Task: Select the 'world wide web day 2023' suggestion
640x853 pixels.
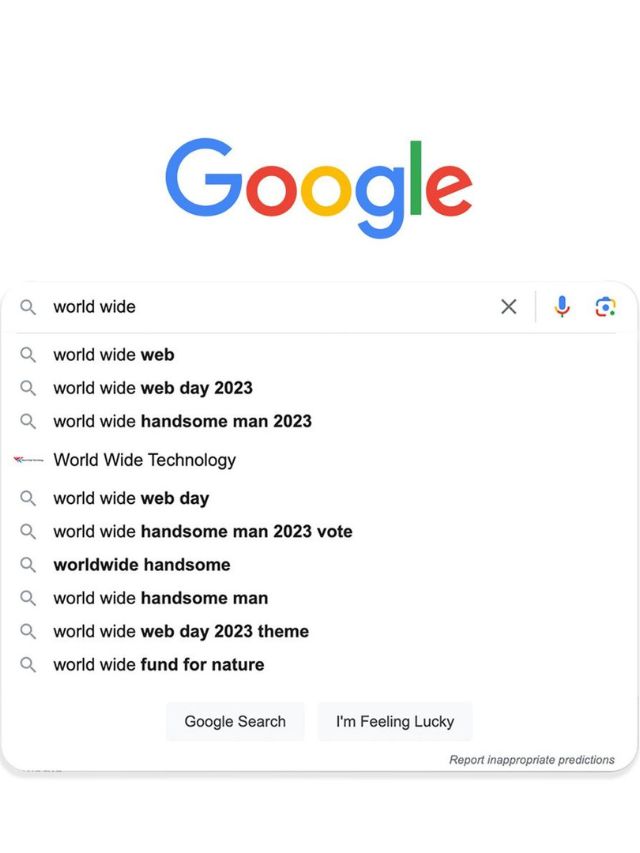Action: [x=152, y=388]
